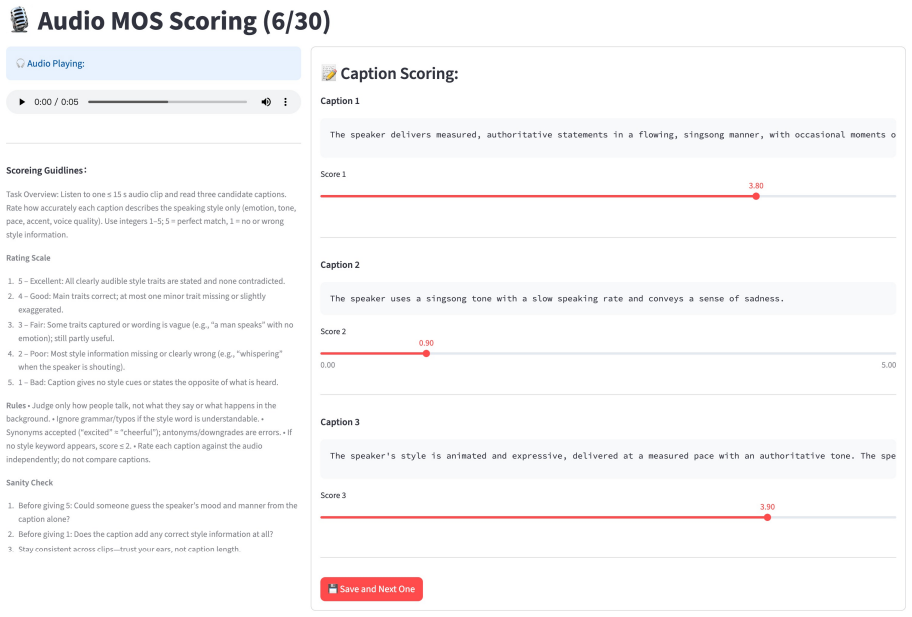Click the Scoring Guidelines heading
The height and width of the screenshot is (617, 912).
[x=47, y=170]
